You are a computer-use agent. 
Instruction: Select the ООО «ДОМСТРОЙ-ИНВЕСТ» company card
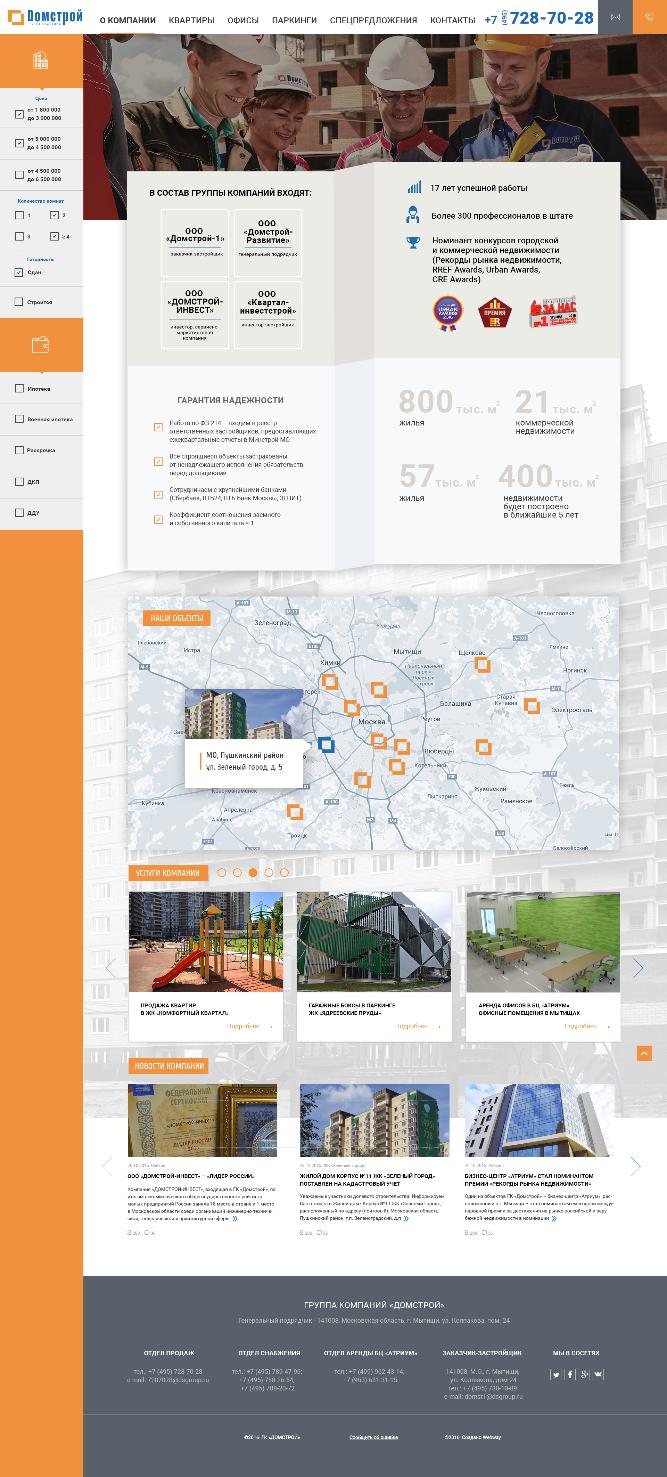(194, 315)
